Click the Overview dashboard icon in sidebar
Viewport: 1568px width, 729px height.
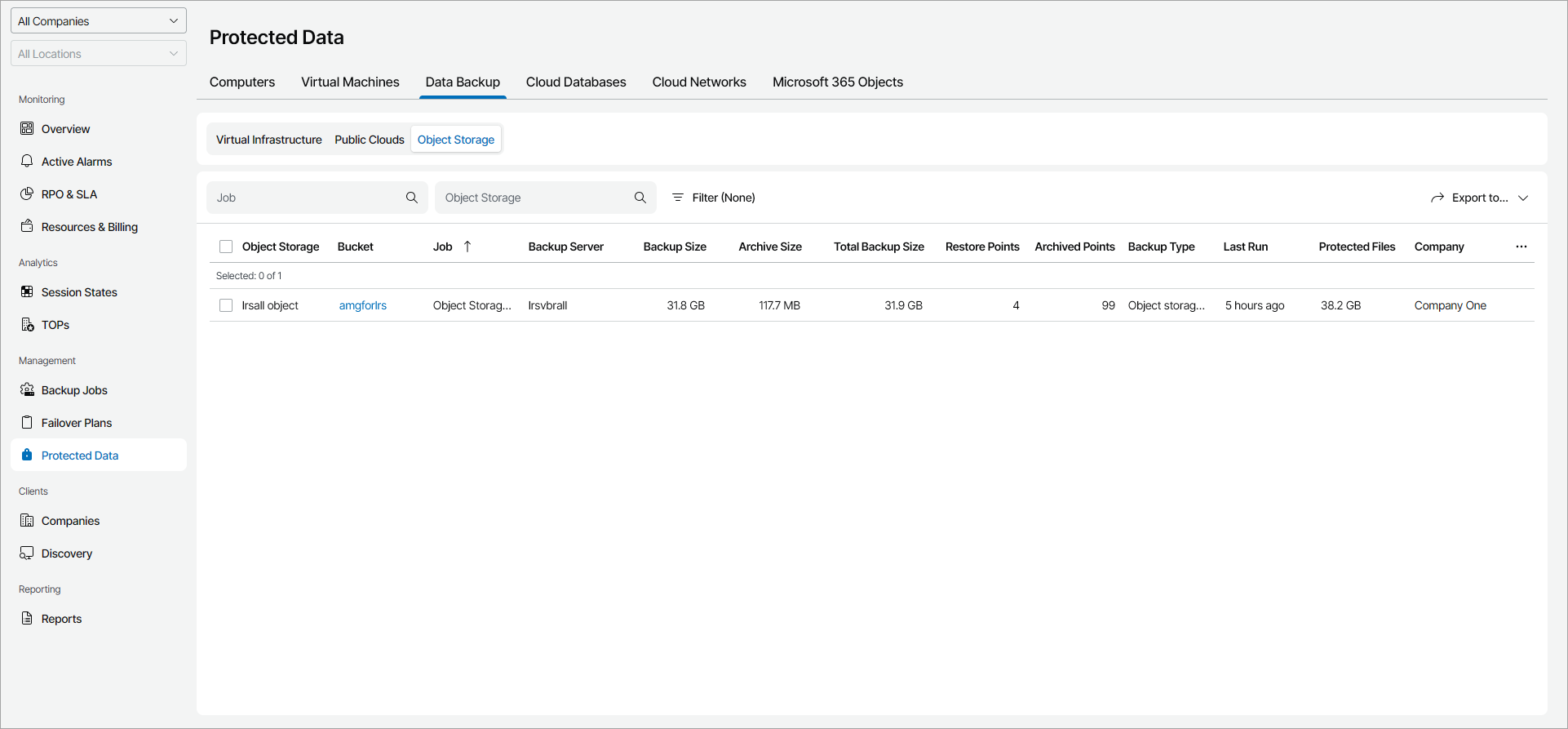[x=27, y=129]
